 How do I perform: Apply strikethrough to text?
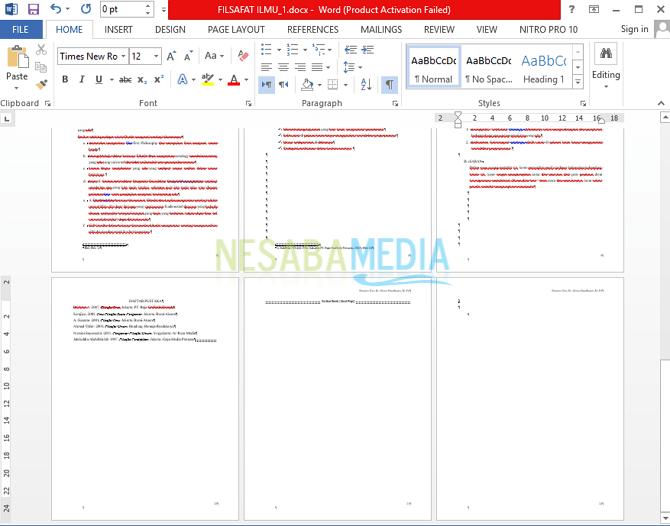(125, 80)
